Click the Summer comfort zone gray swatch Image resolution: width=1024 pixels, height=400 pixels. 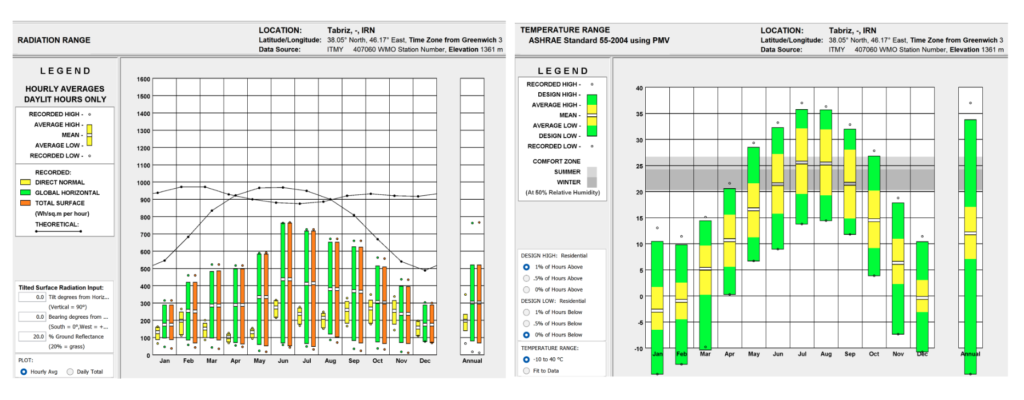(592, 171)
